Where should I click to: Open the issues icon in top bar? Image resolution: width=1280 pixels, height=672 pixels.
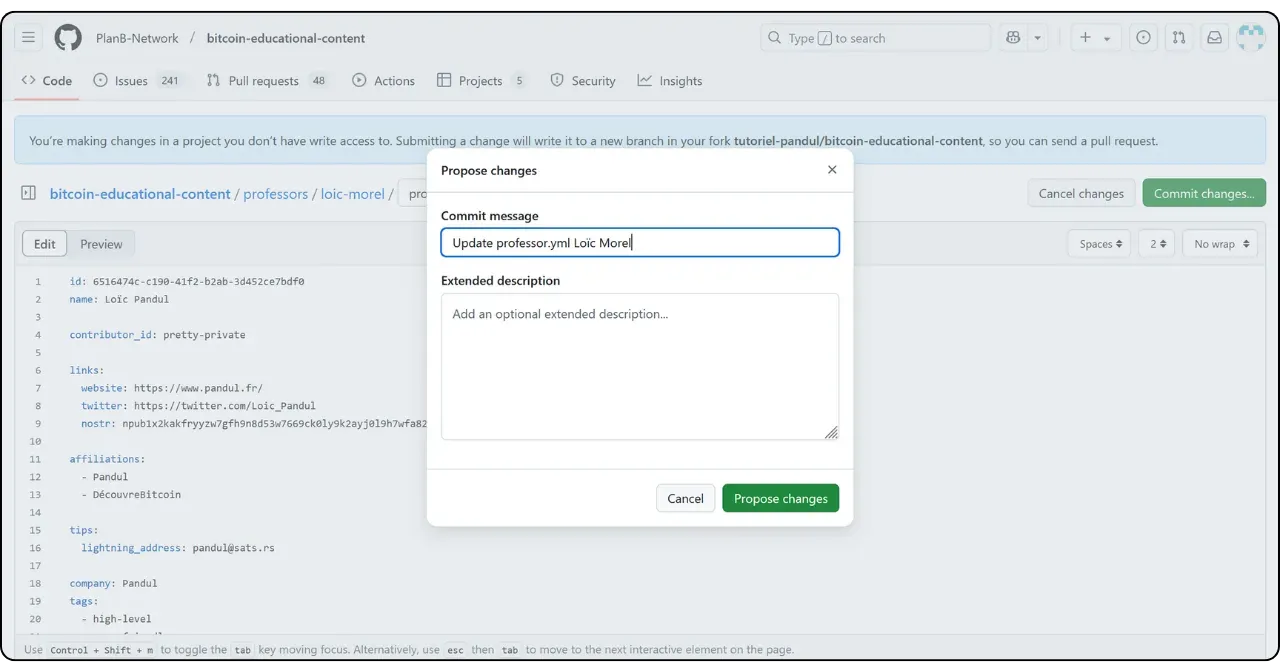coord(1143,38)
